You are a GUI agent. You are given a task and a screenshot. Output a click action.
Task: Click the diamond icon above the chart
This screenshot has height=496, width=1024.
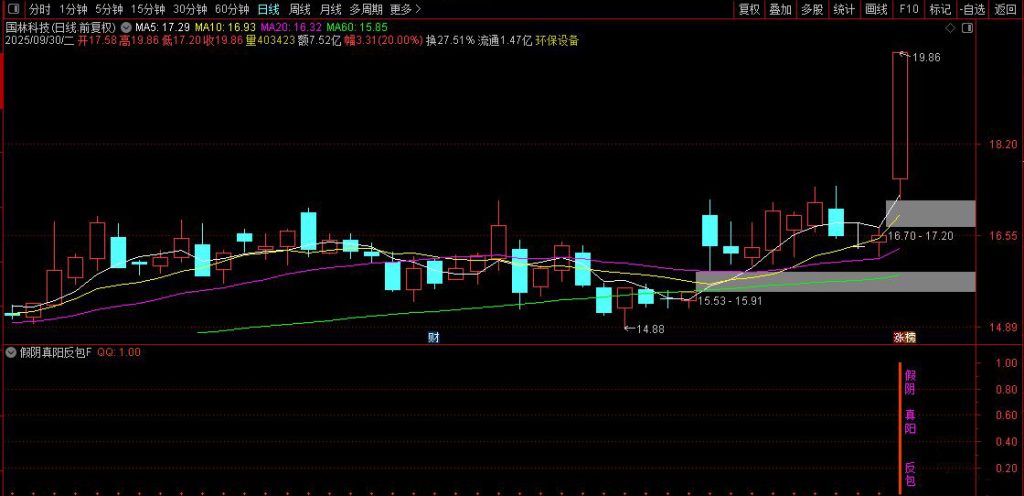coord(950,28)
